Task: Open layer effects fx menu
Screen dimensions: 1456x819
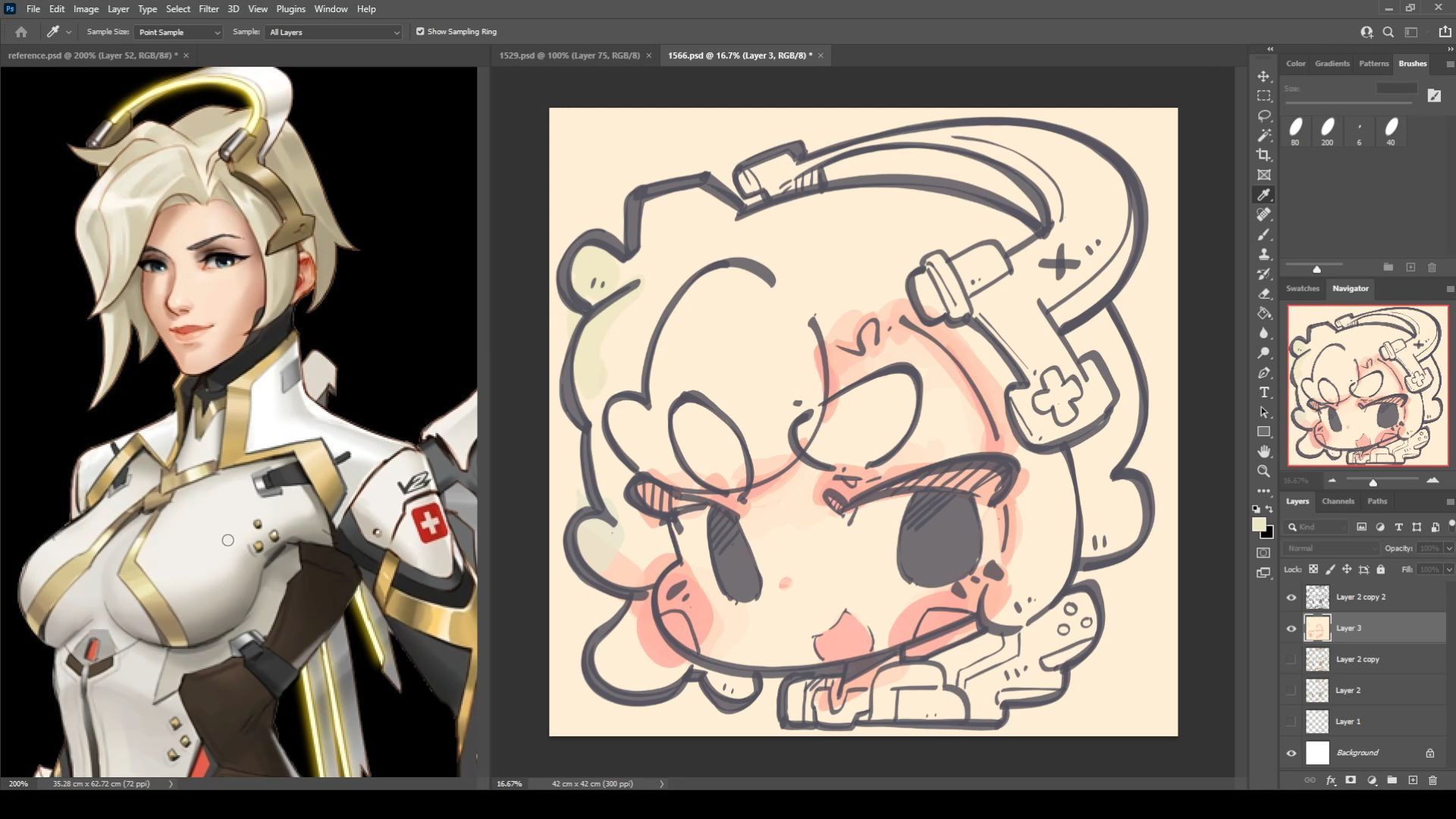Action: coord(1330,780)
